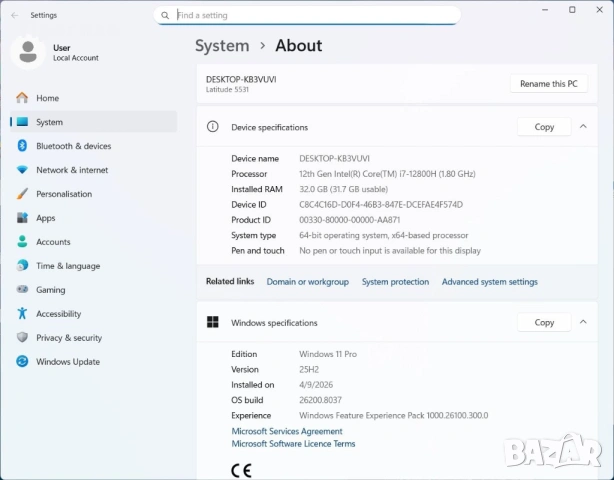The width and height of the screenshot is (614, 480).
Task: Go to Privacy & security
Action: [x=94, y=337]
